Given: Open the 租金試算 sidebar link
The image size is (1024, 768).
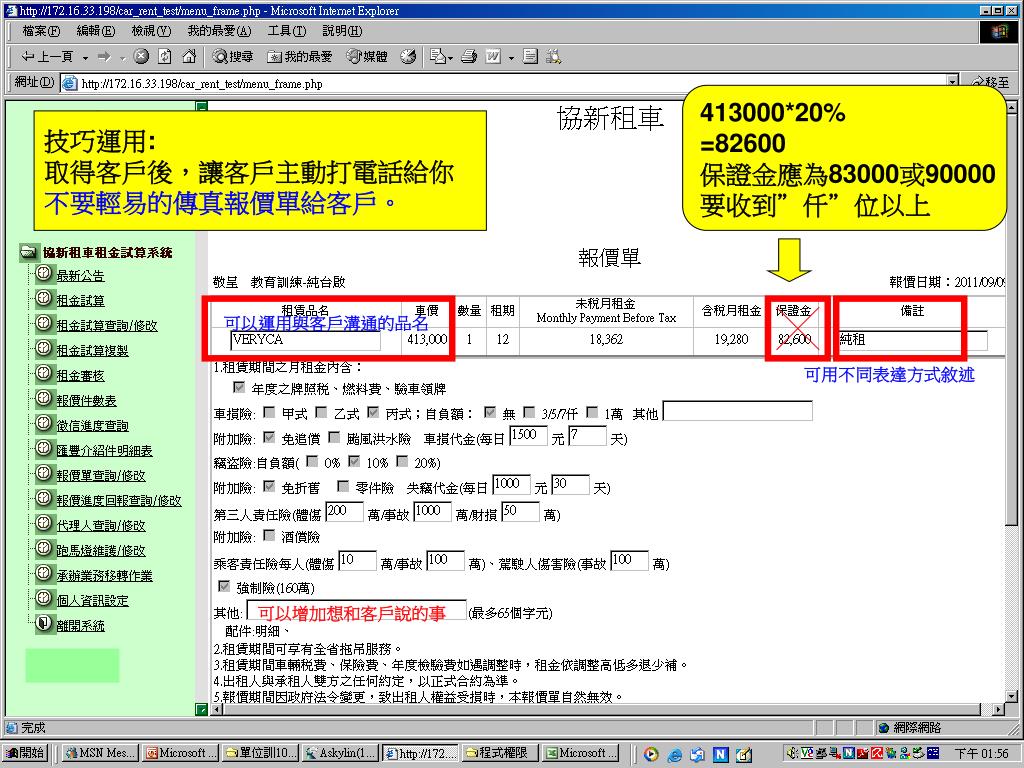Looking at the screenshot, I should click(x=80, y=300).
